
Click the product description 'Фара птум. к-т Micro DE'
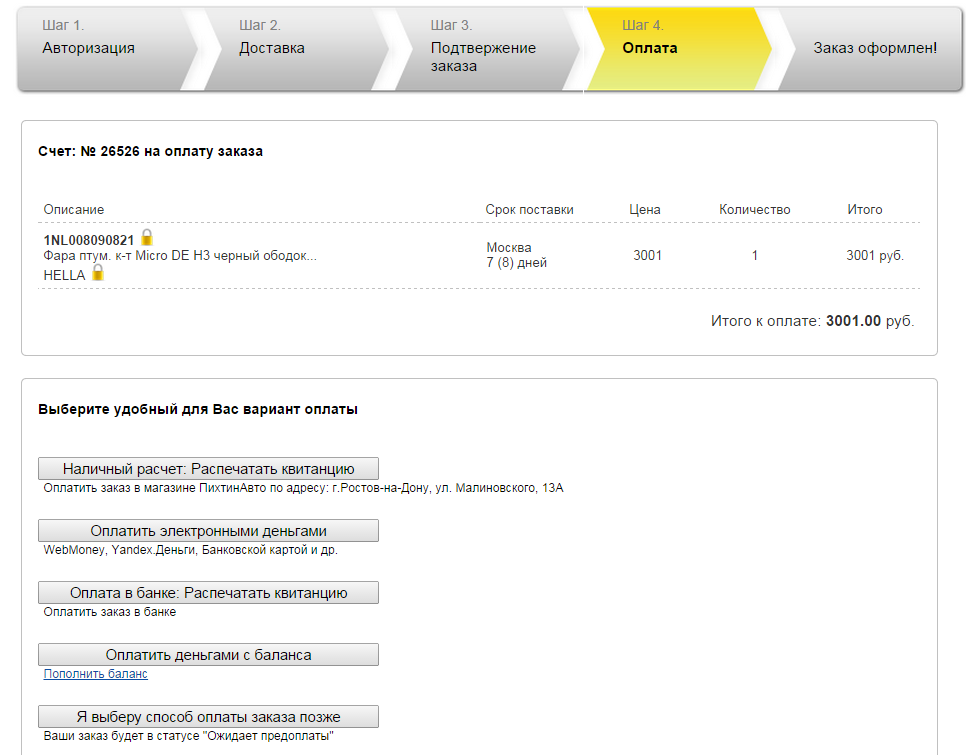(180, 256)
